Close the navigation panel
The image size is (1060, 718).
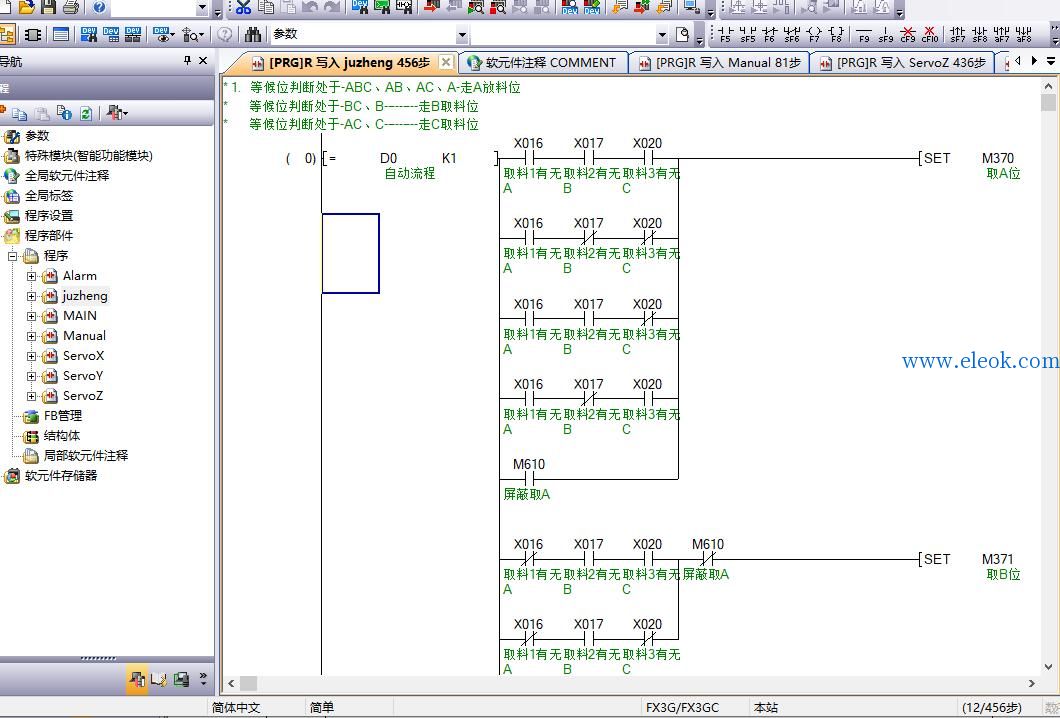pos(203,61)
